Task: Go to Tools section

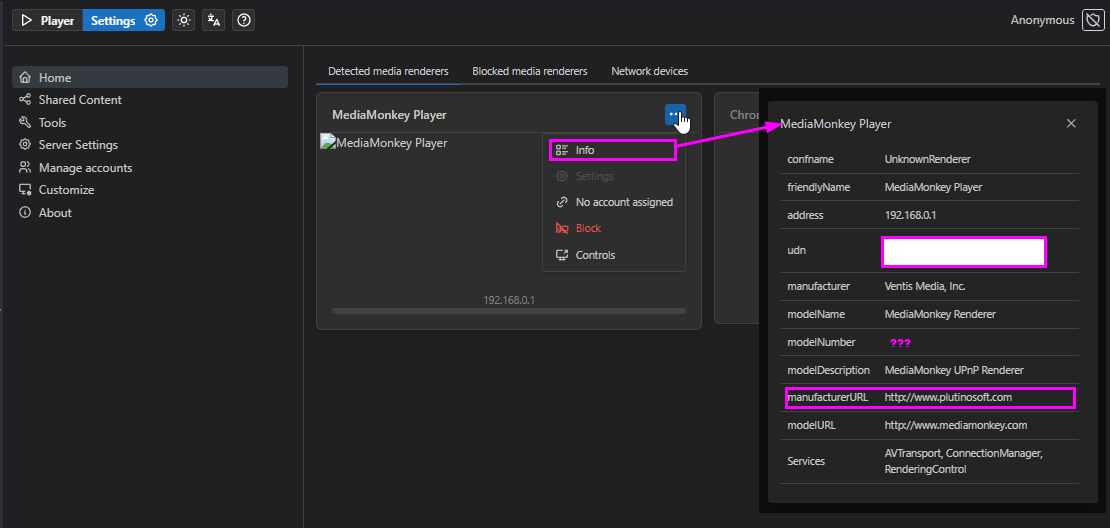Action: [52, 122]
